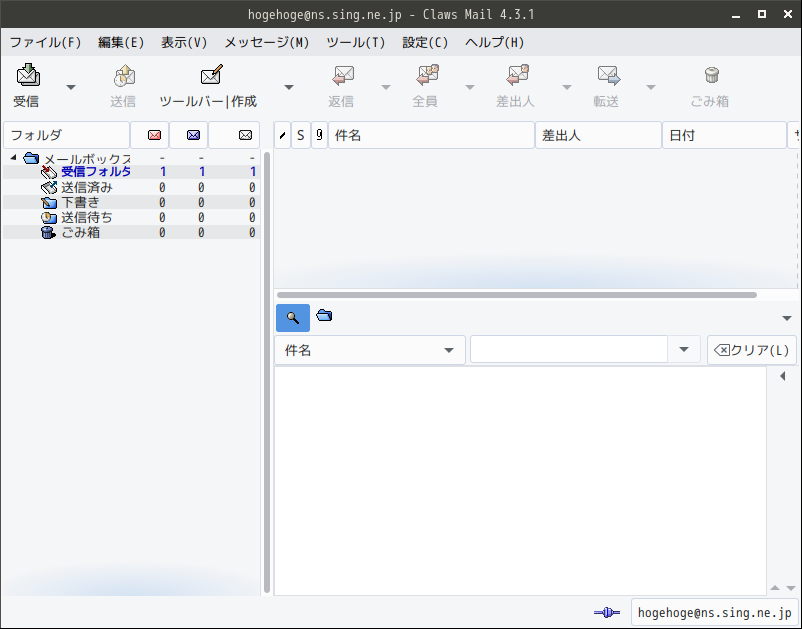Image resolution: width=802 pixels, height=629 pixels.
Task: Toggle the online/offline connection plug icon
Action: 607,612
